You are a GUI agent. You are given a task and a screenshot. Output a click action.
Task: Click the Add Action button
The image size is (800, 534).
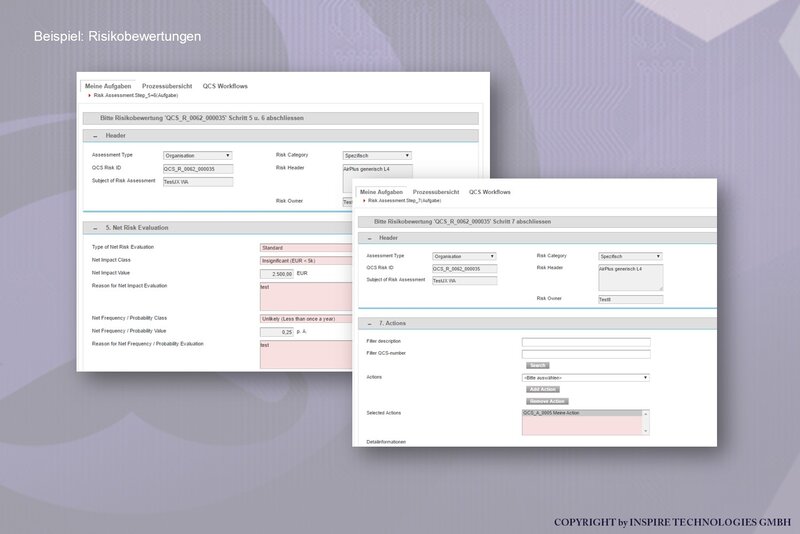[542, 389]
